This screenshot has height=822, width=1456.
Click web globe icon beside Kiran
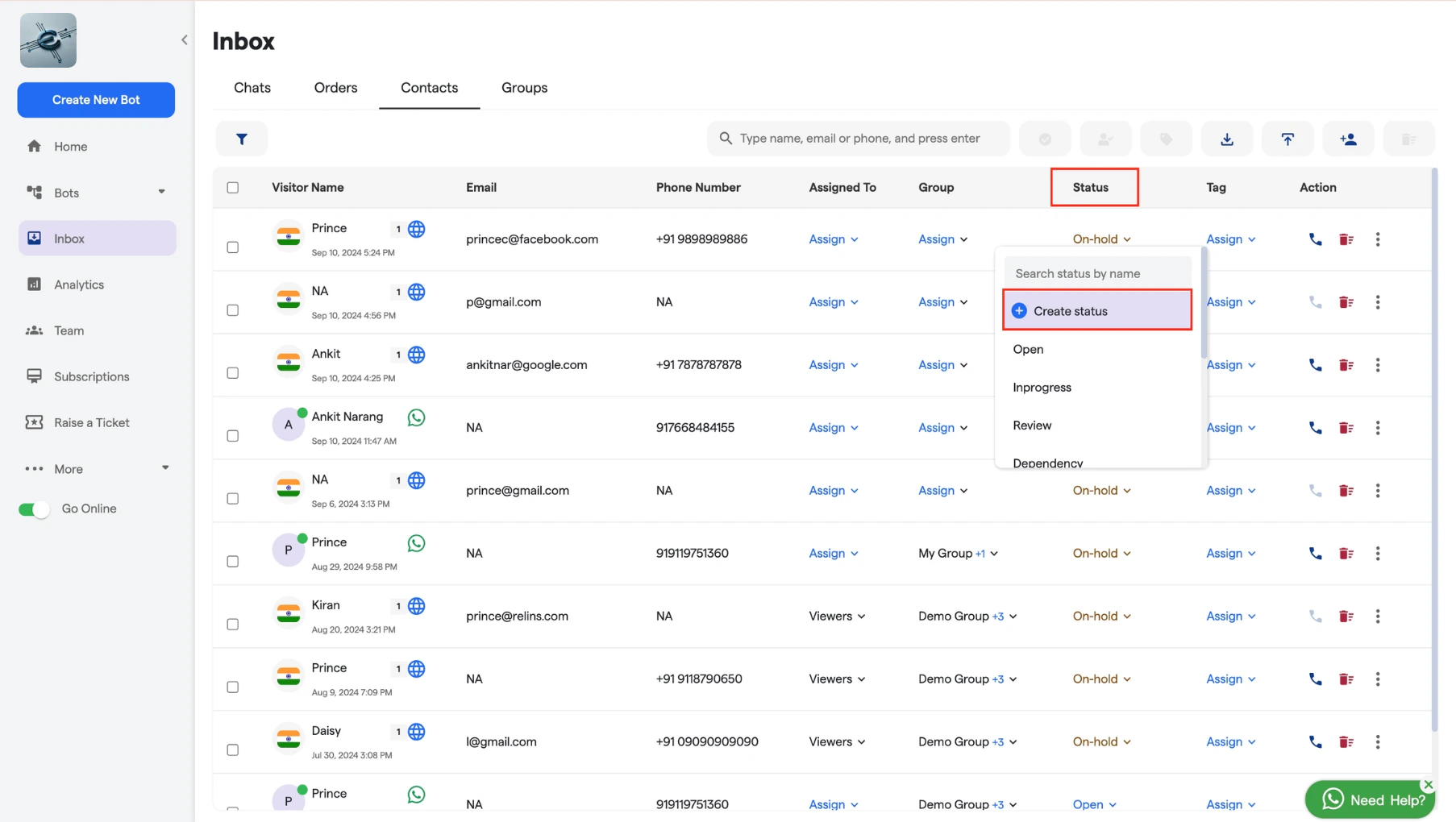point(416,606)
